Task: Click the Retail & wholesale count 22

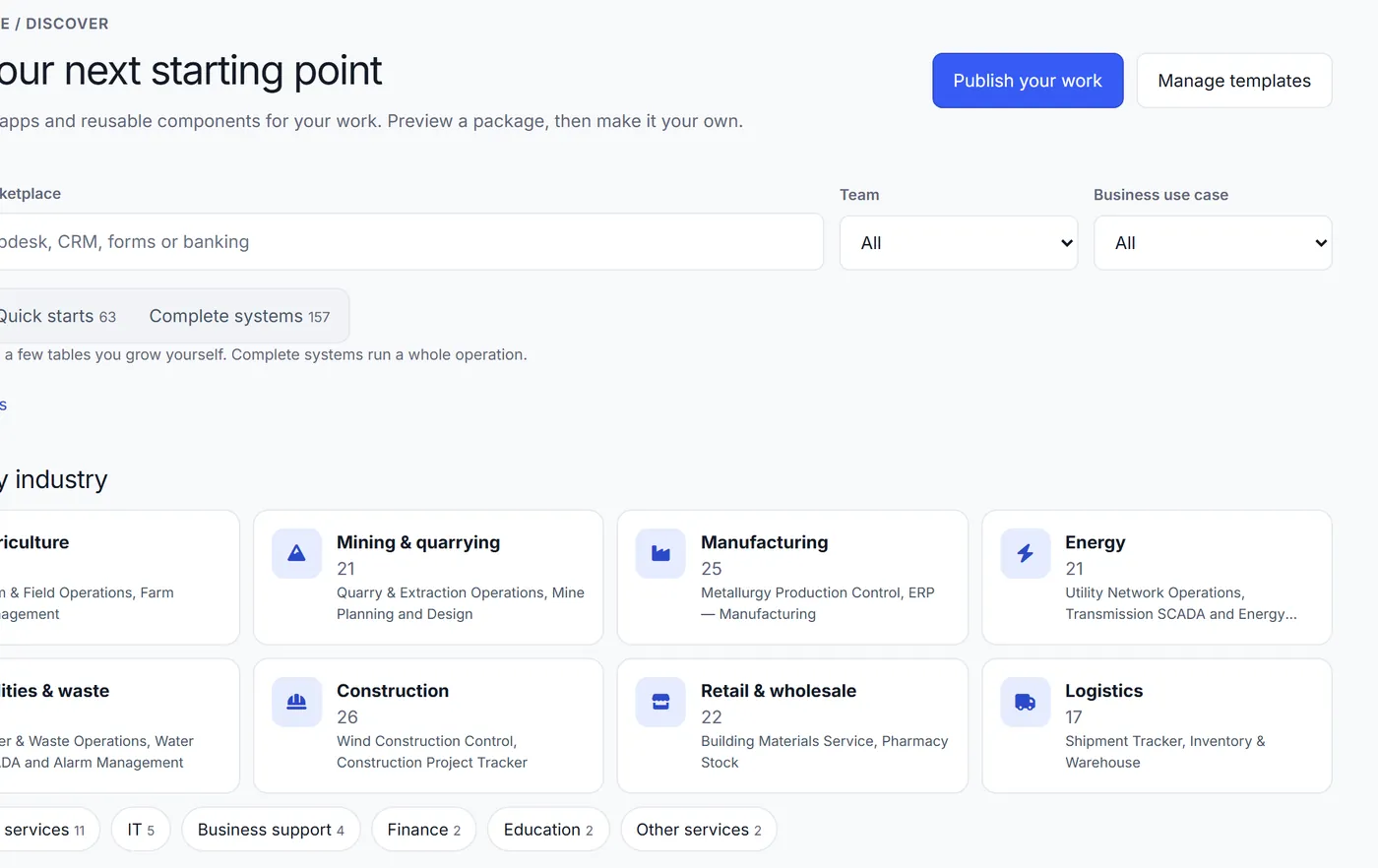Action: 712,717
